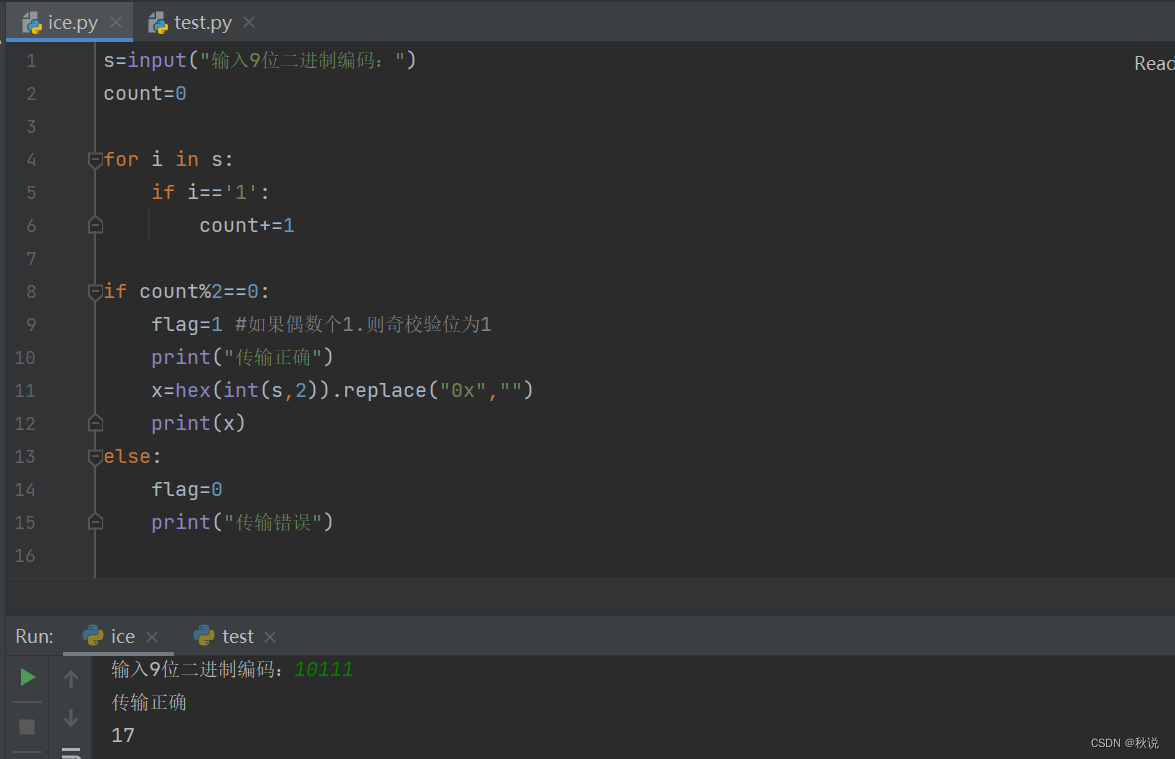Screen dimensions: 1175x759
Task: Click the soft-wrap icon in run toolbar
Action: 70,752
